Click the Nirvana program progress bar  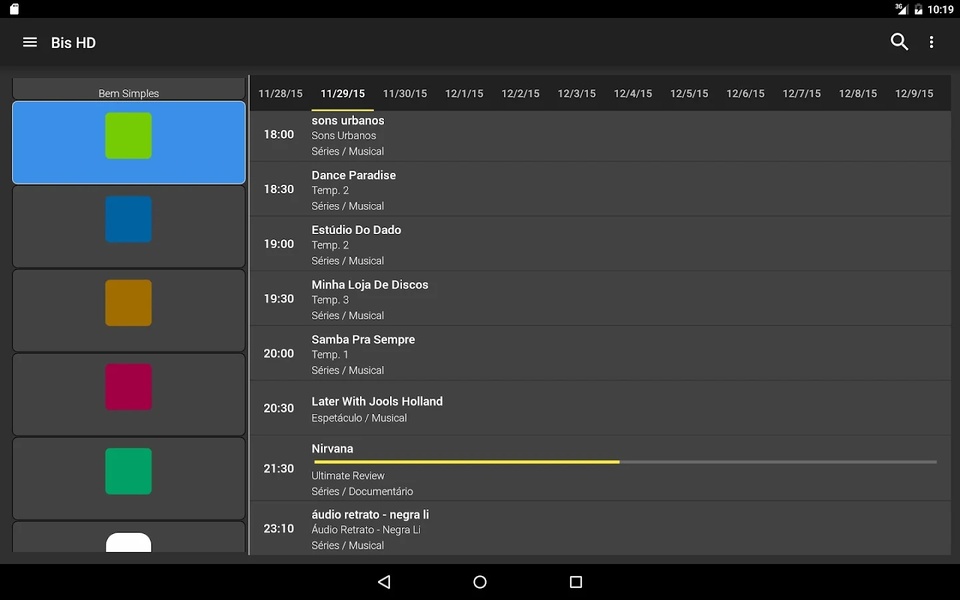[625, 462]
